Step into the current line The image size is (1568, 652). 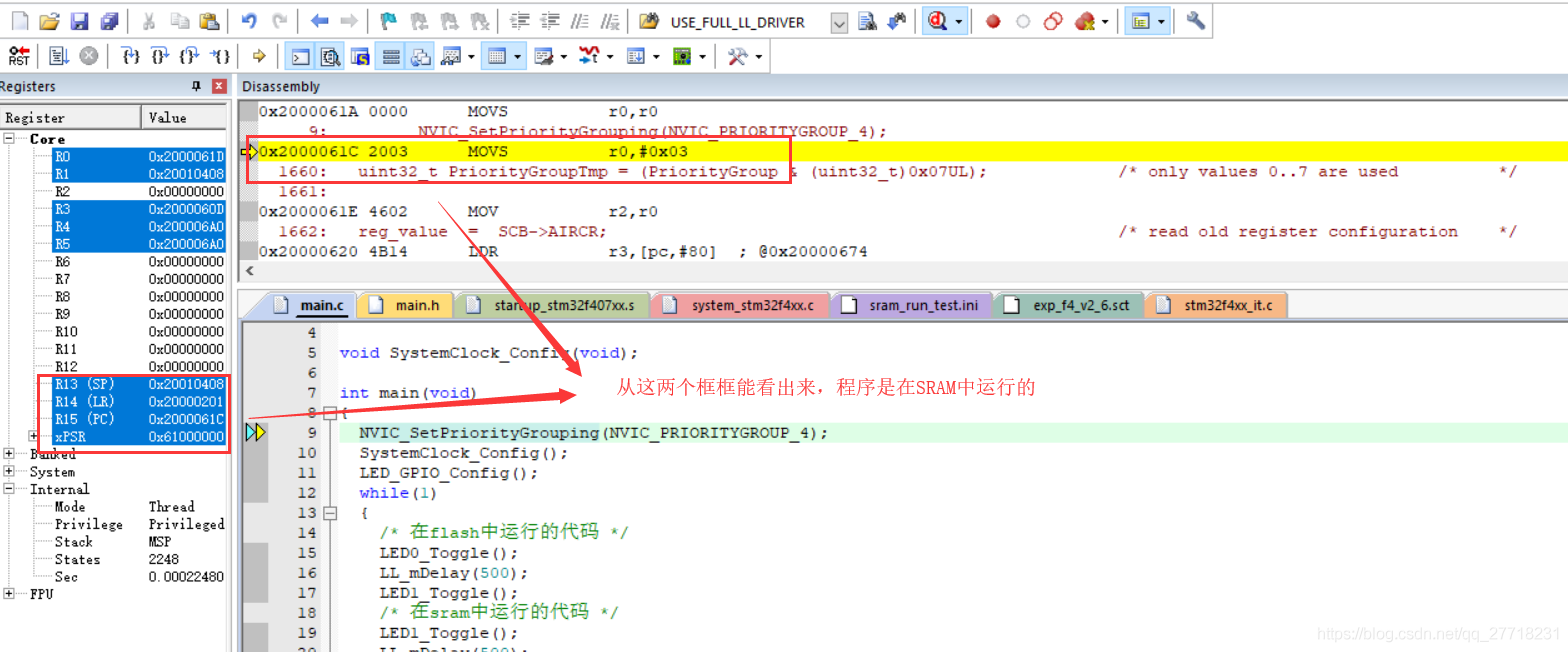click(130, 56)
